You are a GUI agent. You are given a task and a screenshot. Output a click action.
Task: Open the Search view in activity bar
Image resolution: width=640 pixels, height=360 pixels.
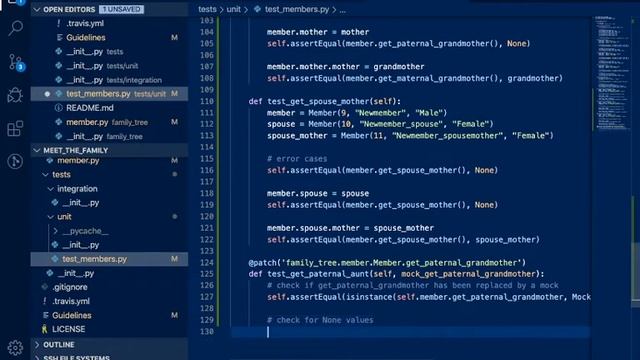tap(16, 28)
